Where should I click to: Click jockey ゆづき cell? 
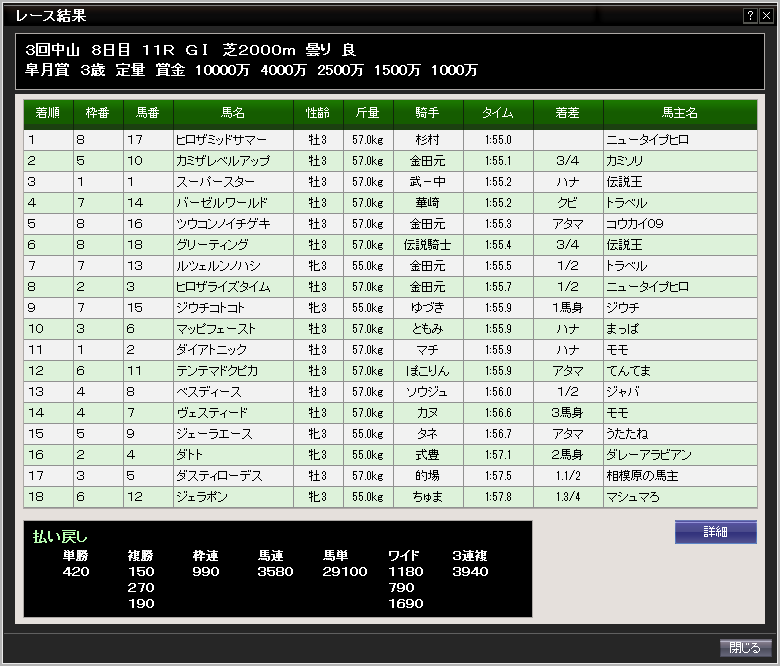click(428, 307)
